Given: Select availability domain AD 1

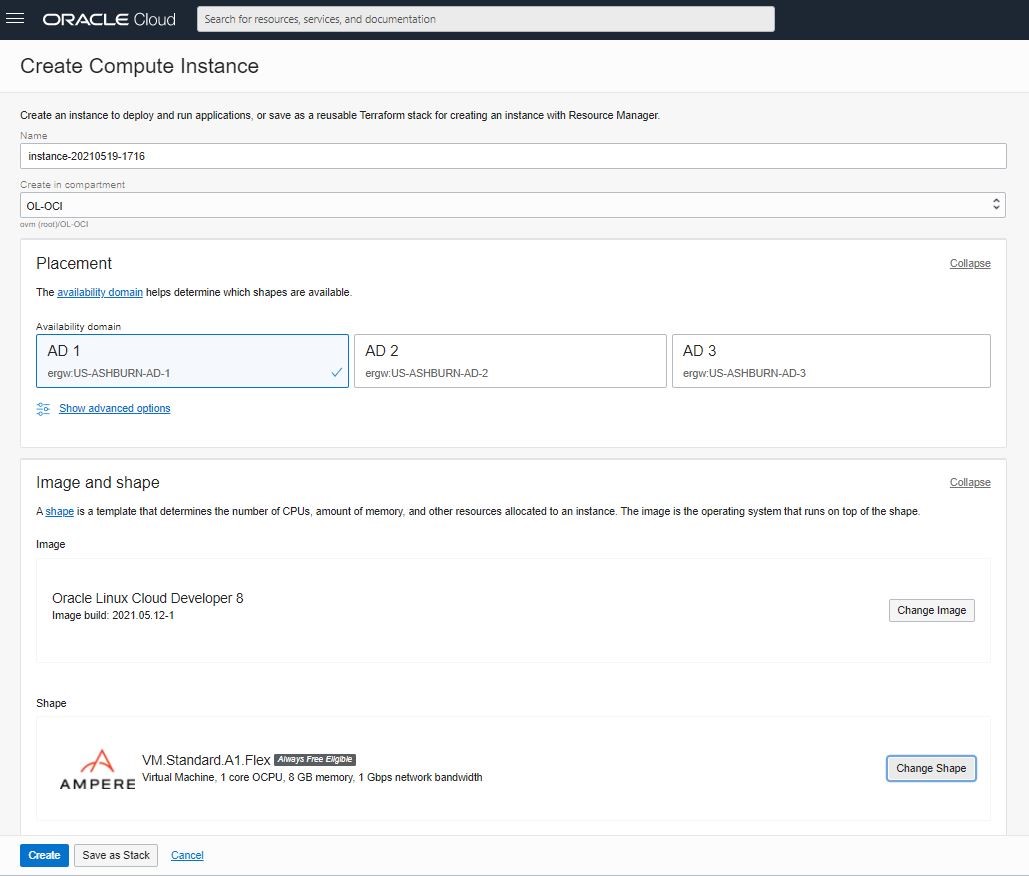Looking at the screenshot, I should click(192, 361).
